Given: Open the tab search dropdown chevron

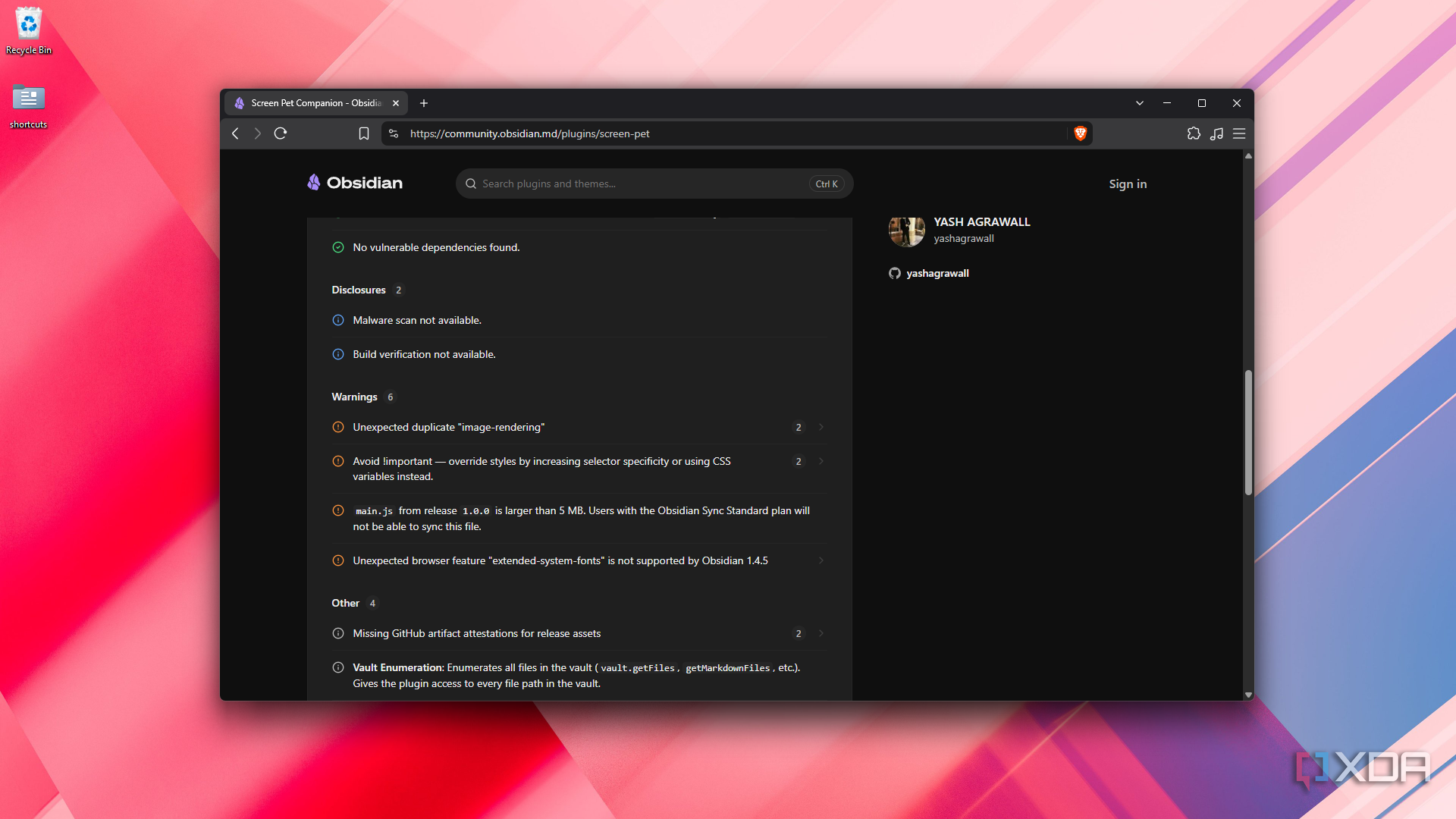Looking at the screenshot, I should click(1139, 103).
